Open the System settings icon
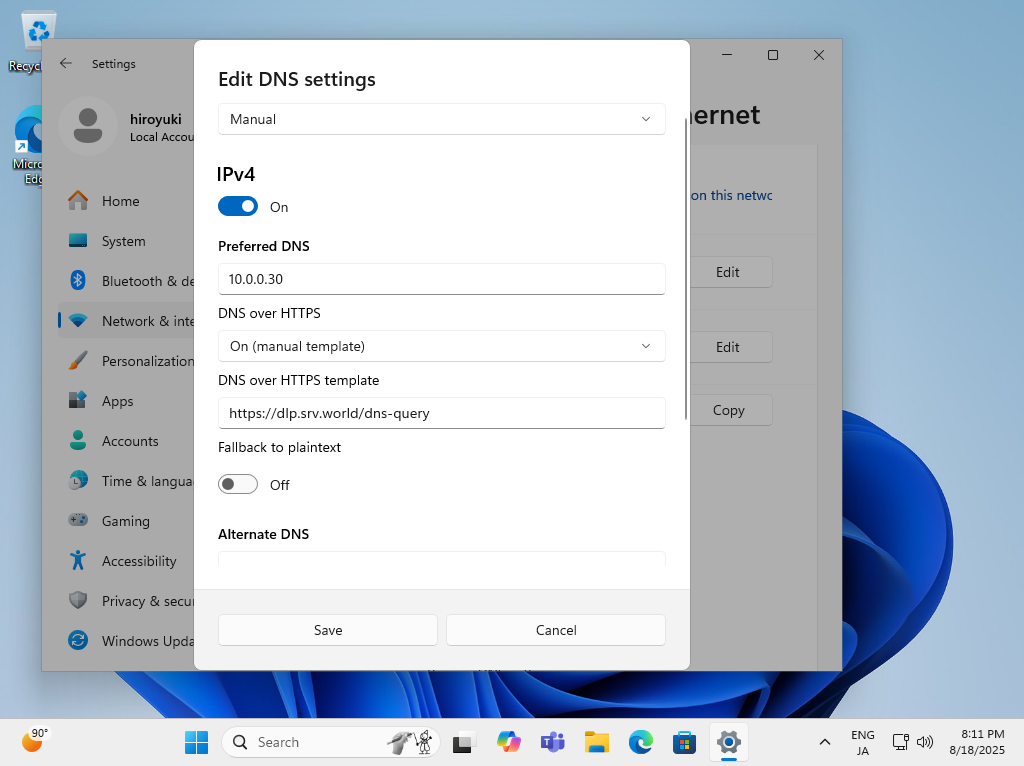Viewport: 1024px width, 766px height. pos(78,241)
